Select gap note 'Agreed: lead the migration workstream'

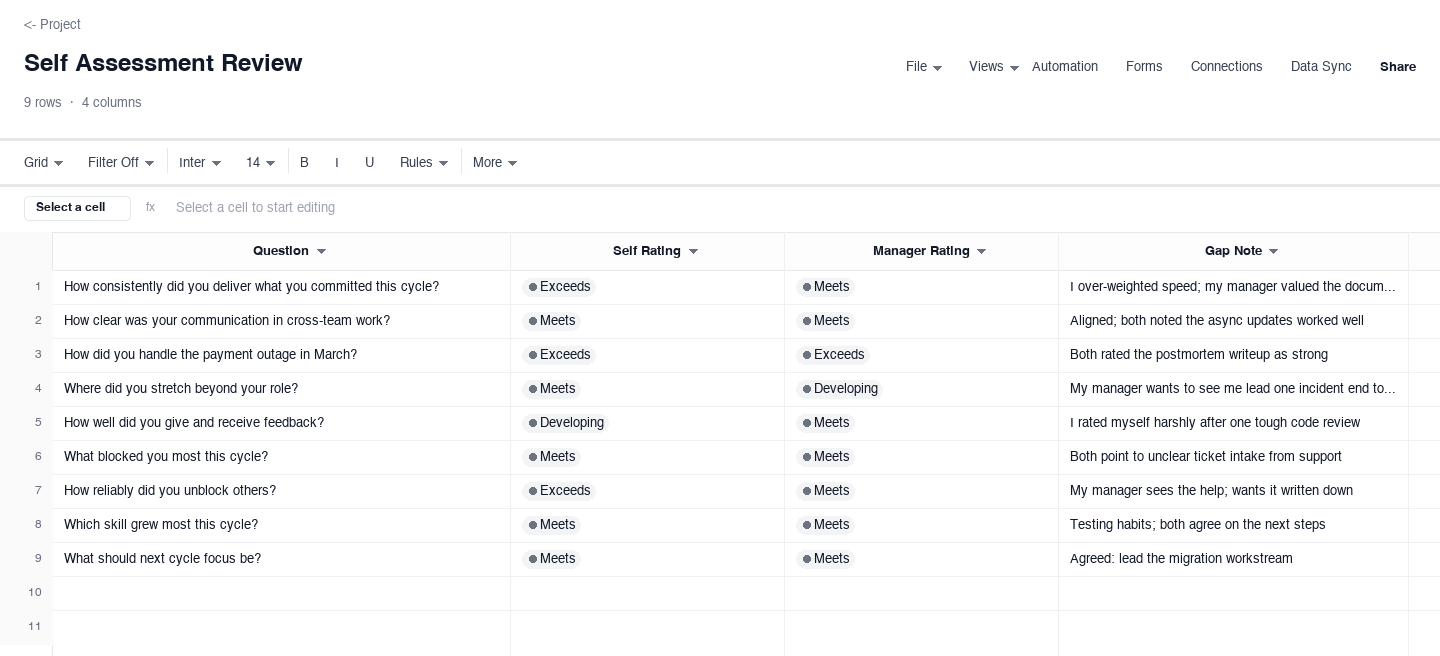click(1233, 559)
